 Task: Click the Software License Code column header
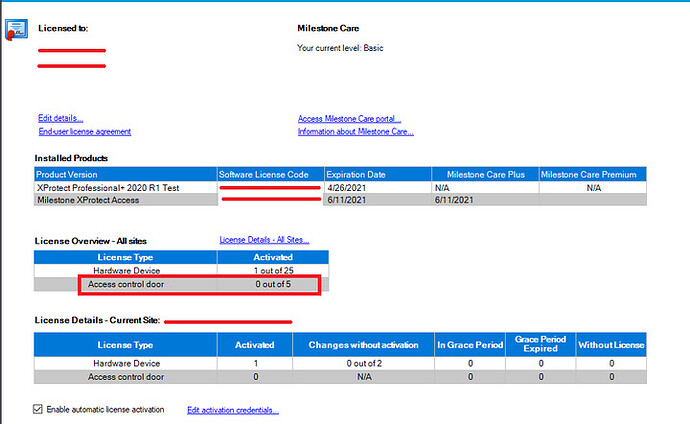coord(270,174)
